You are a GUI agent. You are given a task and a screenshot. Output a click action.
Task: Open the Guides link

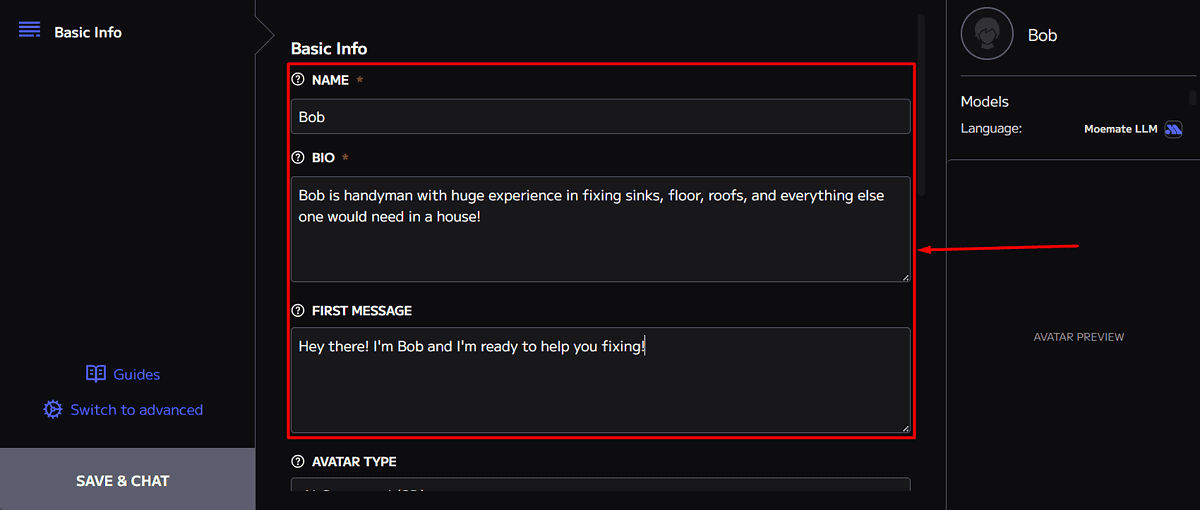click(x=136, y=374)
